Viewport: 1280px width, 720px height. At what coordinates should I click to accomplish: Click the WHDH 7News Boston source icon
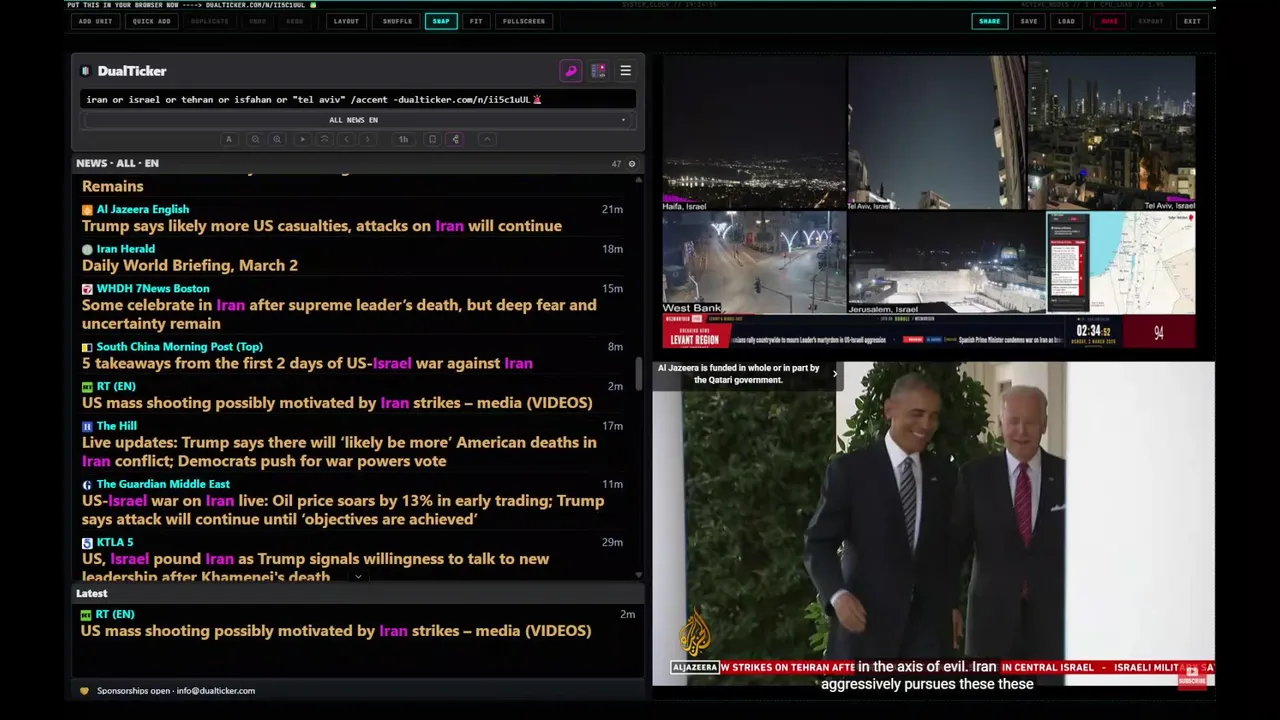point(87,289)
